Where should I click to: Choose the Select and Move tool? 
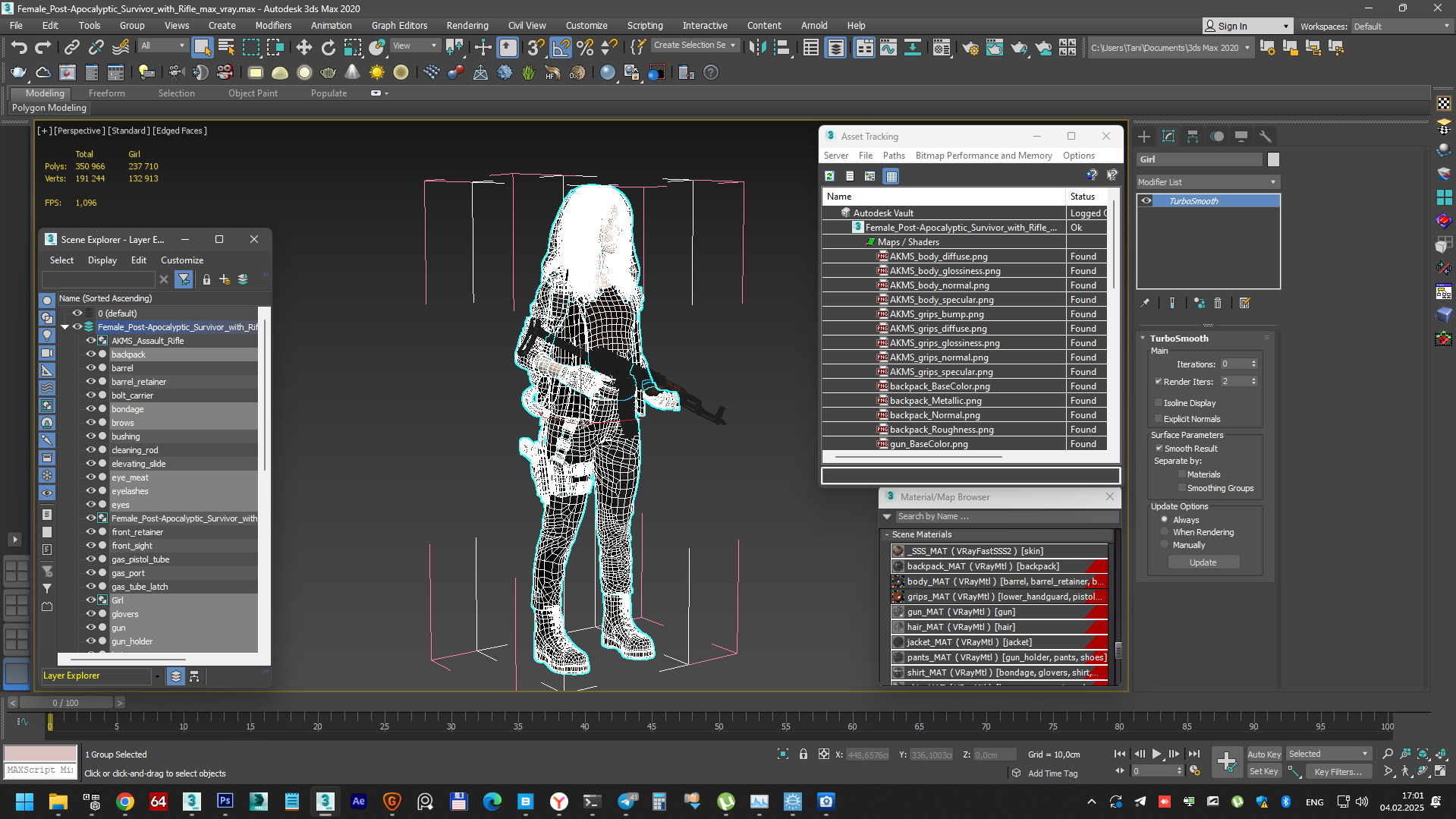303,48
